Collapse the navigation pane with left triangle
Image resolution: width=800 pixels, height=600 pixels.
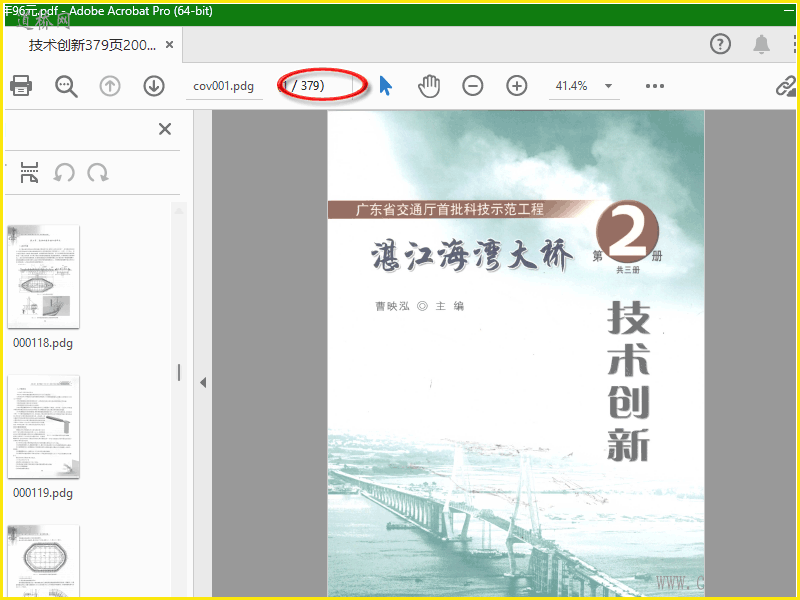pyautogui.click(x=203, y=382)
